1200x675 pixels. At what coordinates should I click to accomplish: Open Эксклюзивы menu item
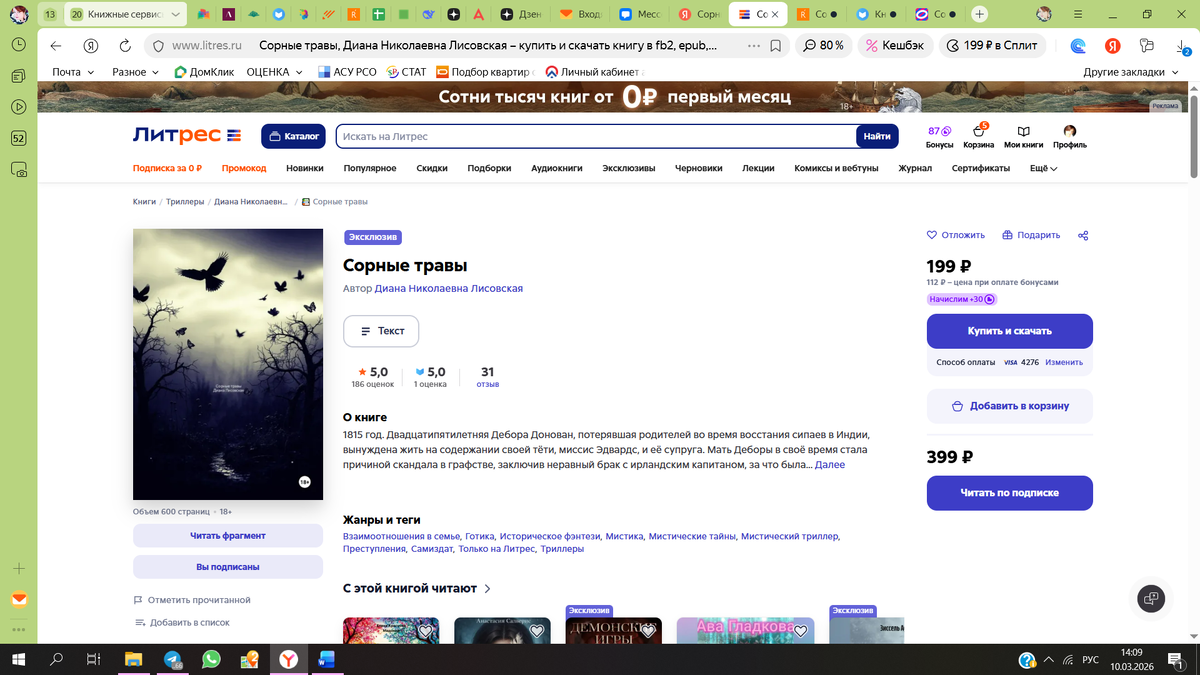[x=629, y=168]
